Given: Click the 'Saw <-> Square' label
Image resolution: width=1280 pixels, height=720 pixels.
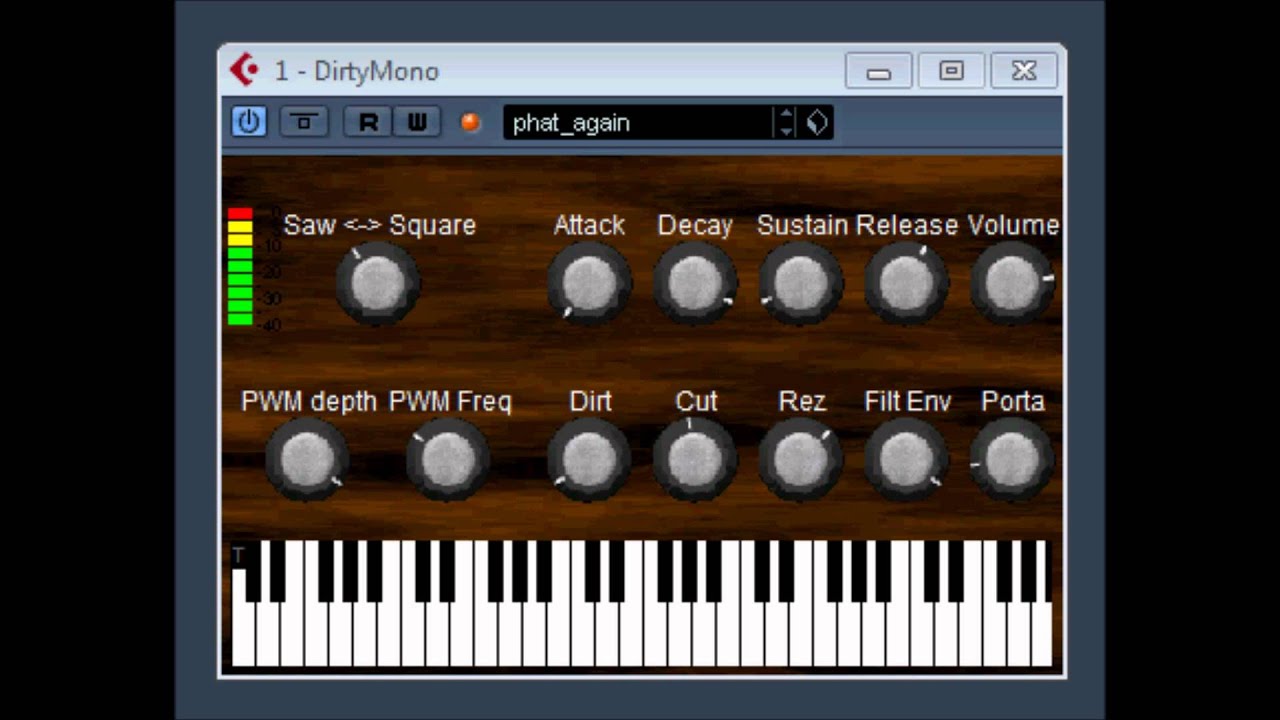Looking at the screenshot, I should click(x=379, y=225).
